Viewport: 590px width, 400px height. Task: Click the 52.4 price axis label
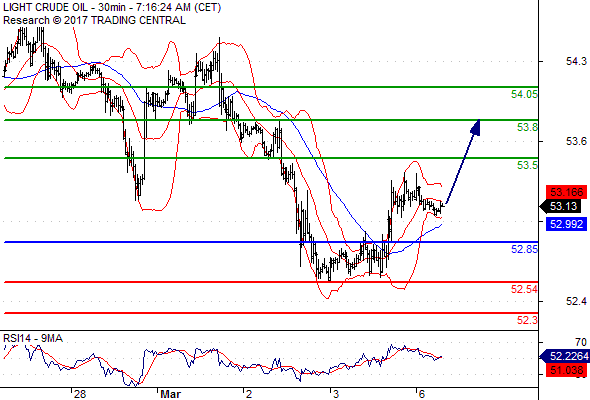[x=576, y=301]
